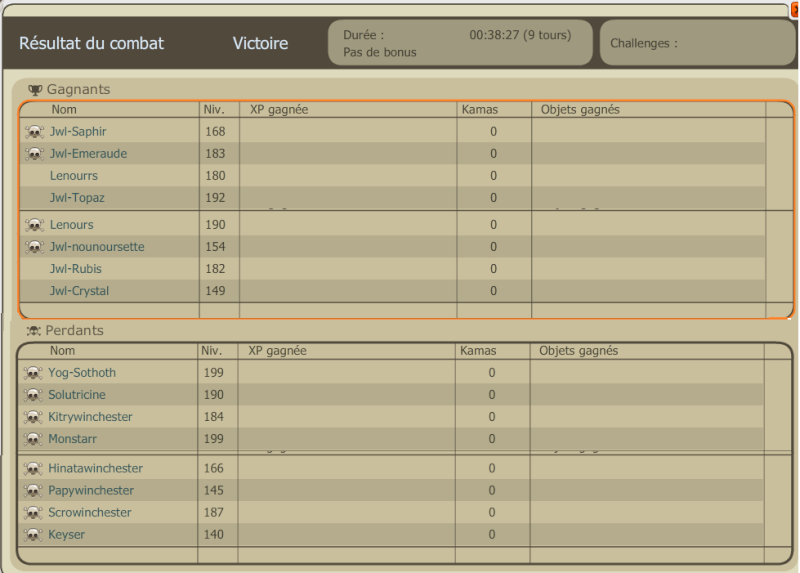Click XP gagnée header in Gagnants table

tap(279, 110)
